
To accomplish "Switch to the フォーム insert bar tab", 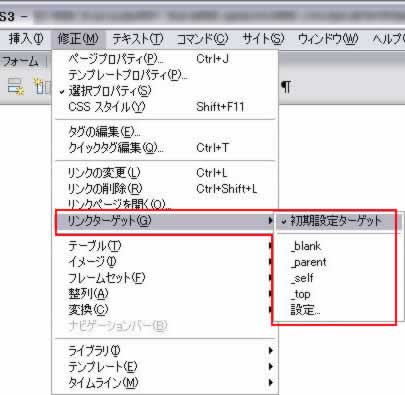I will coord(21,62).
